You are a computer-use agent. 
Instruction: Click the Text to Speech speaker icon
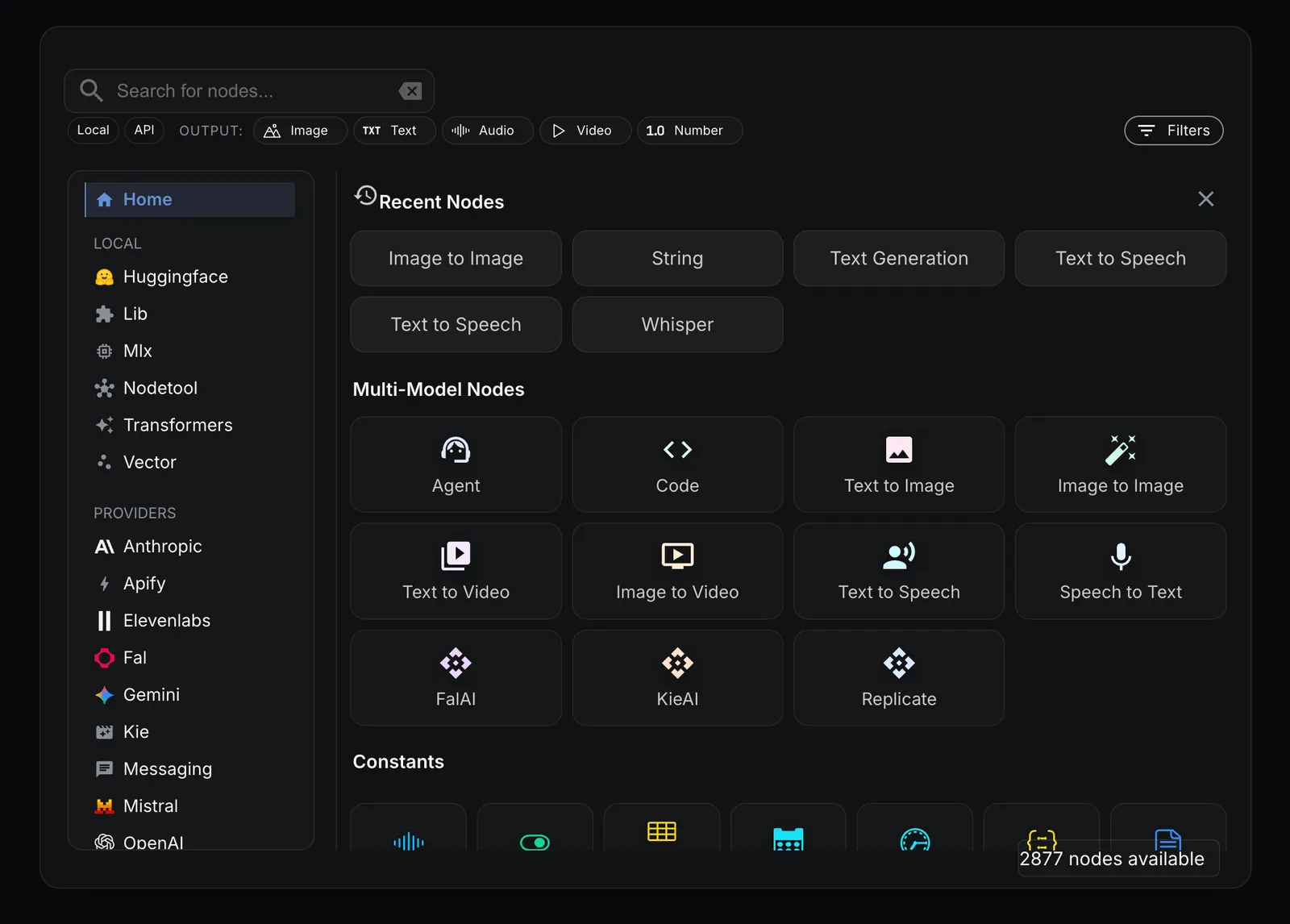(x=899, y=556)
